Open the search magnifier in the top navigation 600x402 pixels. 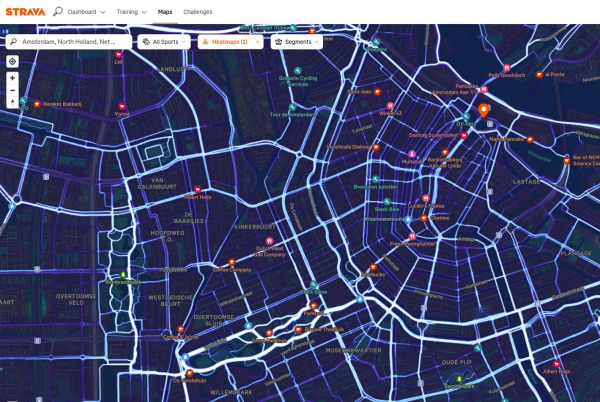[58, 11]
